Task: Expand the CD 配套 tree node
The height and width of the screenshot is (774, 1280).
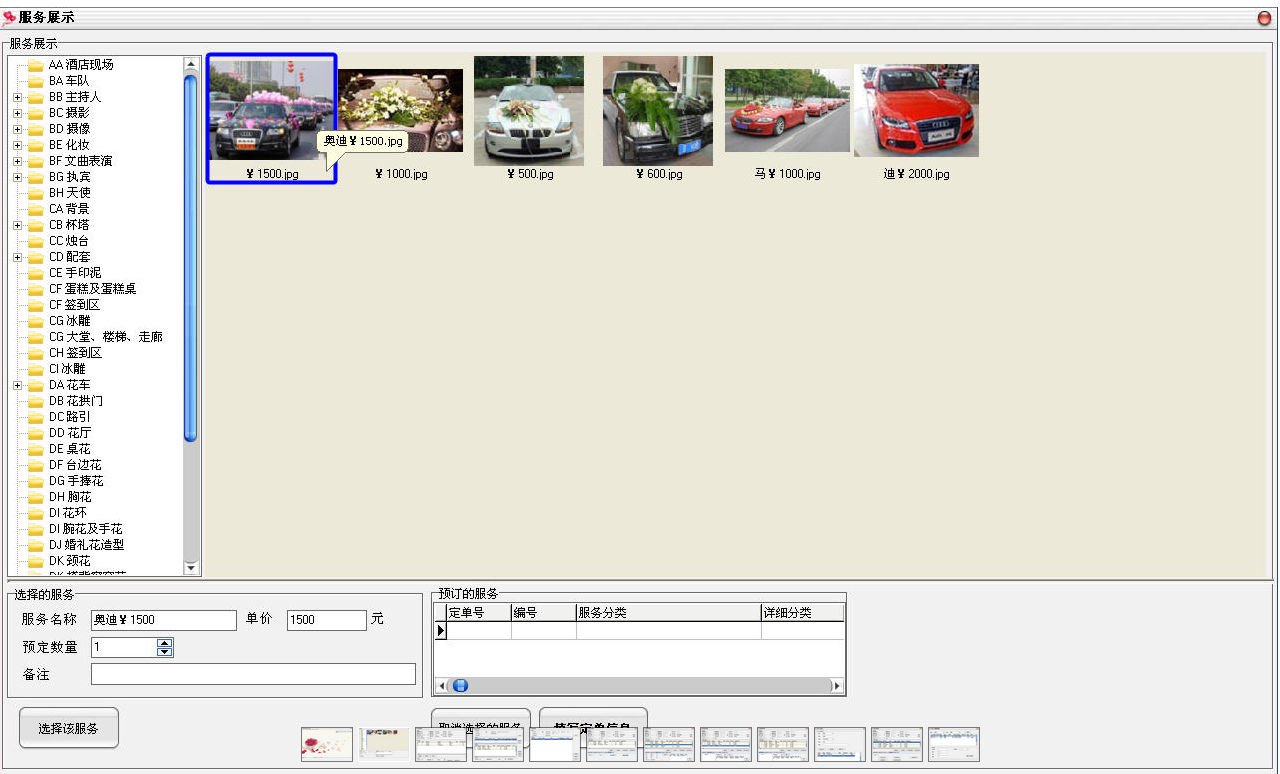Action: point(17,257)
